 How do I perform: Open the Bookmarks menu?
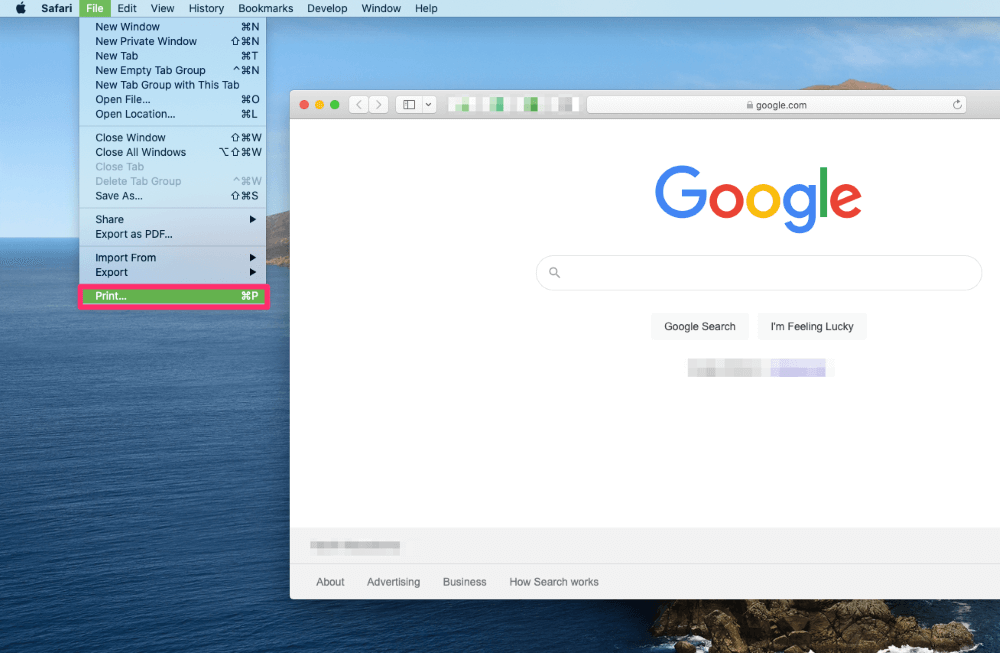[x=266, y=8]
